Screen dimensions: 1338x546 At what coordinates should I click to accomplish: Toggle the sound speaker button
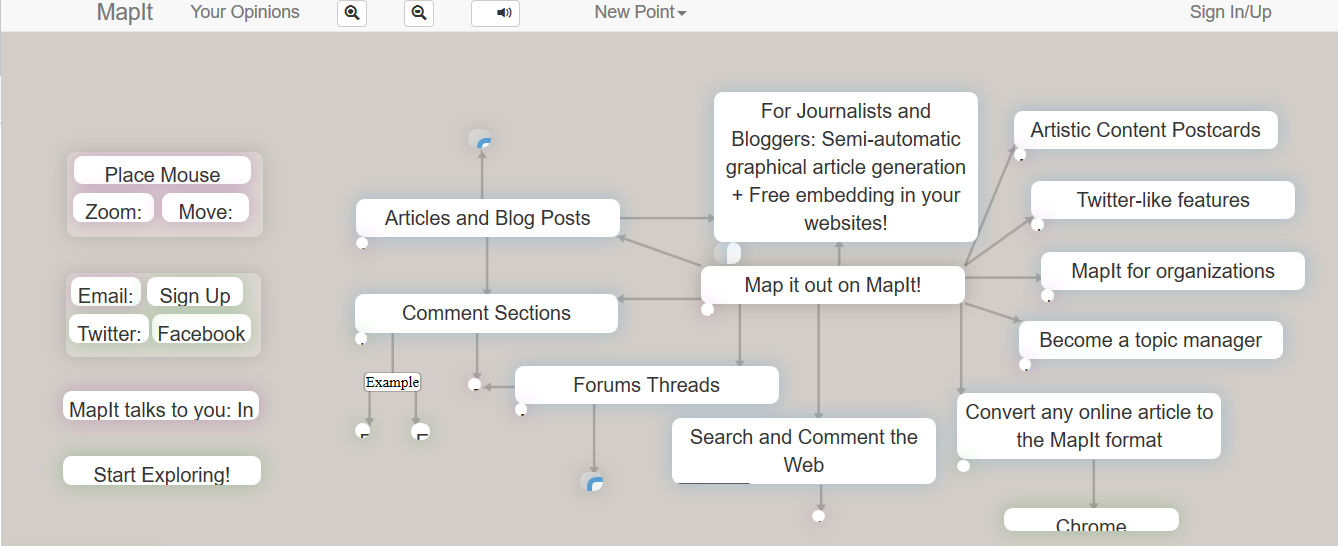point(495,13)
